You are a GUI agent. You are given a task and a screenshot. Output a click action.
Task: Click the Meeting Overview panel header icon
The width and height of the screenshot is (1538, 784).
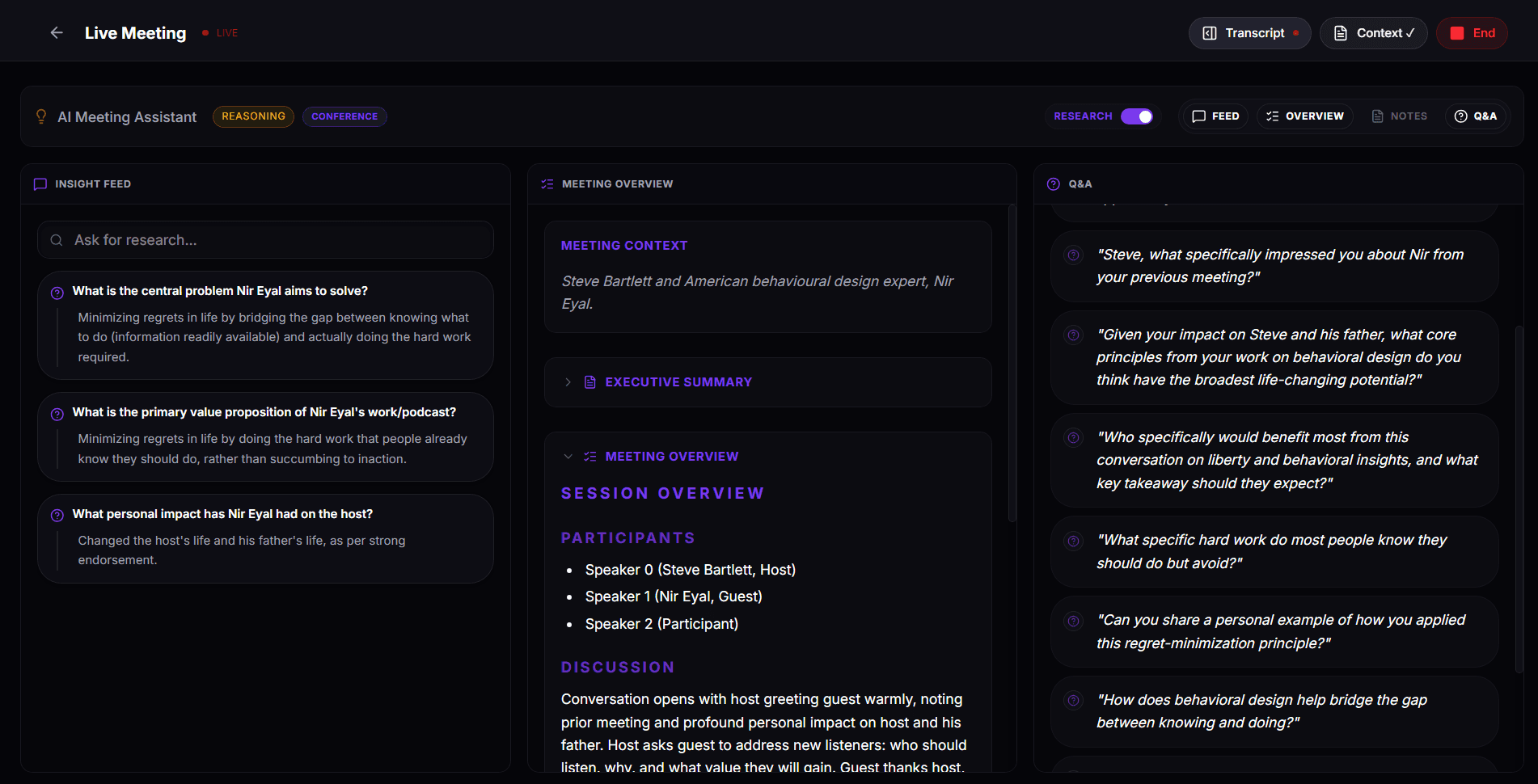coord(547,184)
